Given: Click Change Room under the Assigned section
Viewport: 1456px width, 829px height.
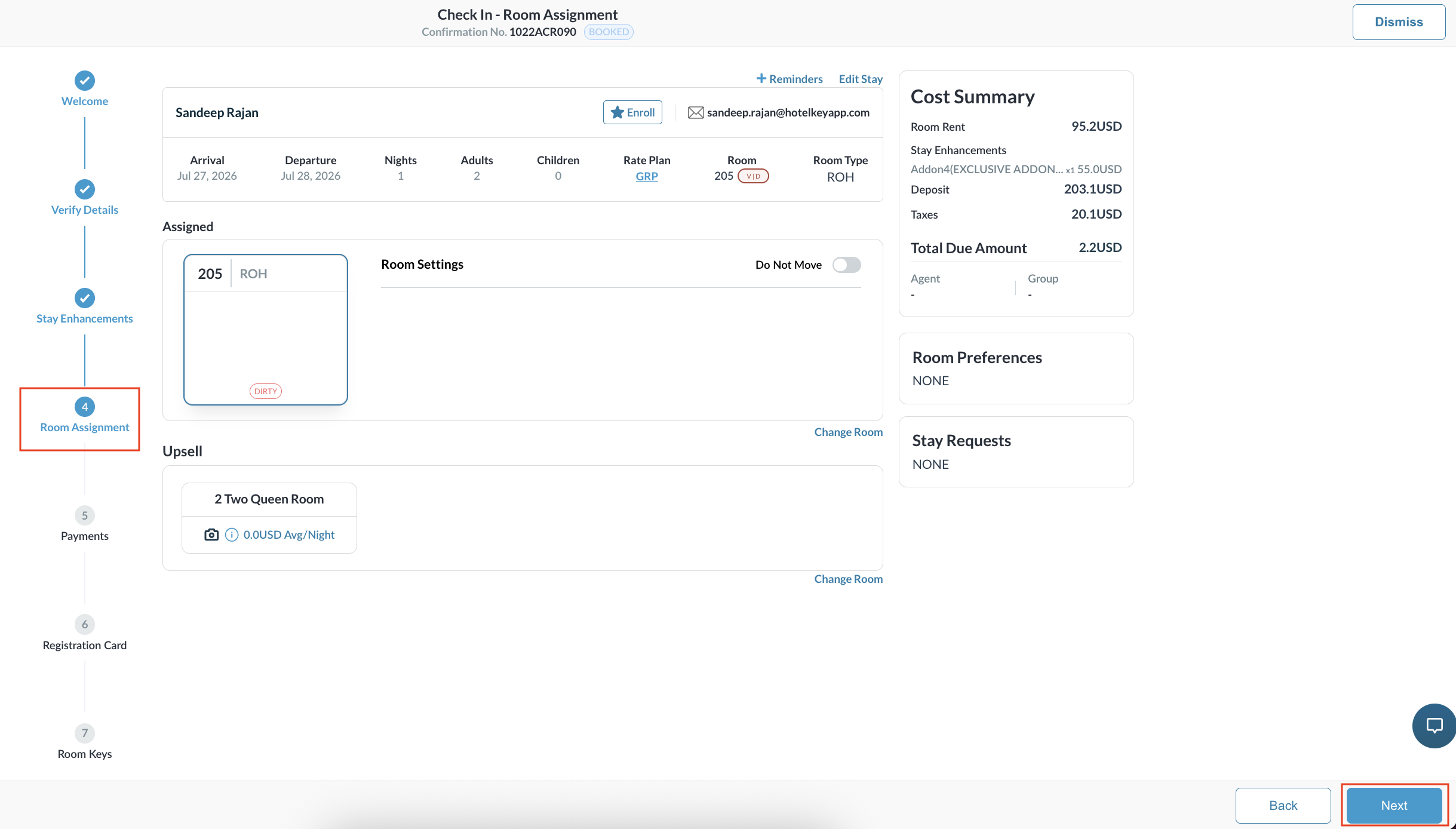Looking at the screenshot, I should point(849,432).
